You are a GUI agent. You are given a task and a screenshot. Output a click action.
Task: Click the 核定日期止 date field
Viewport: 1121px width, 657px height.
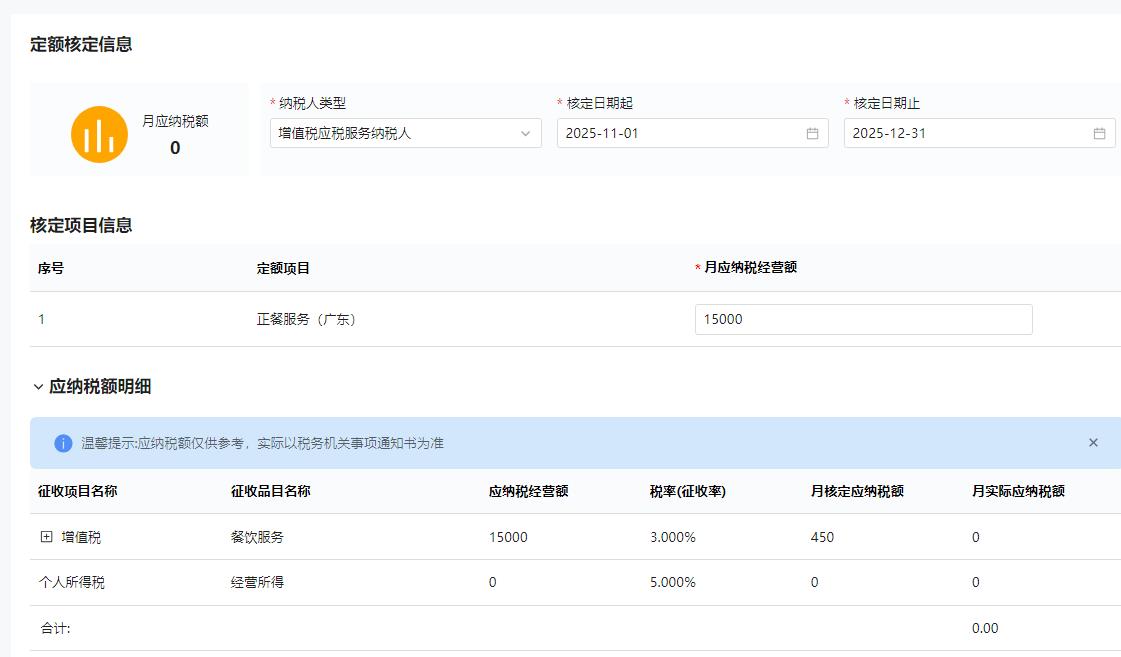(965, 134)
